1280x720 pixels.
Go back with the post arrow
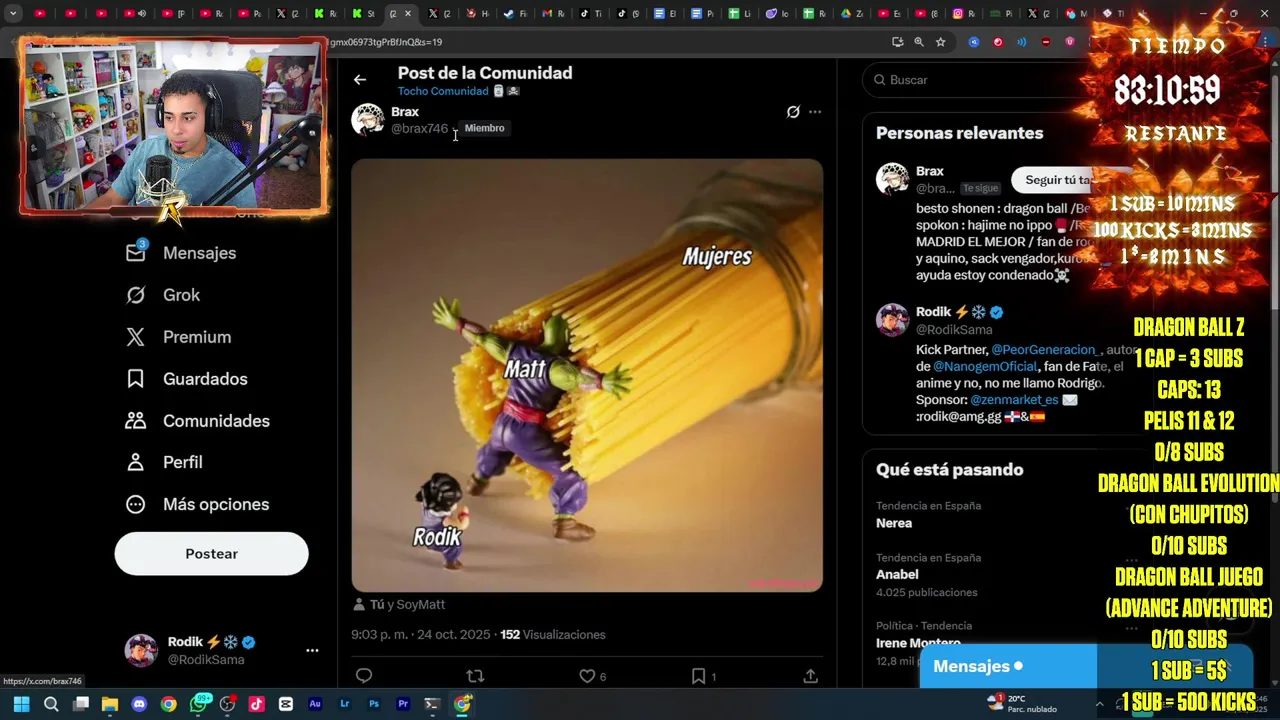pyautogui.click(x=360, y=80)
